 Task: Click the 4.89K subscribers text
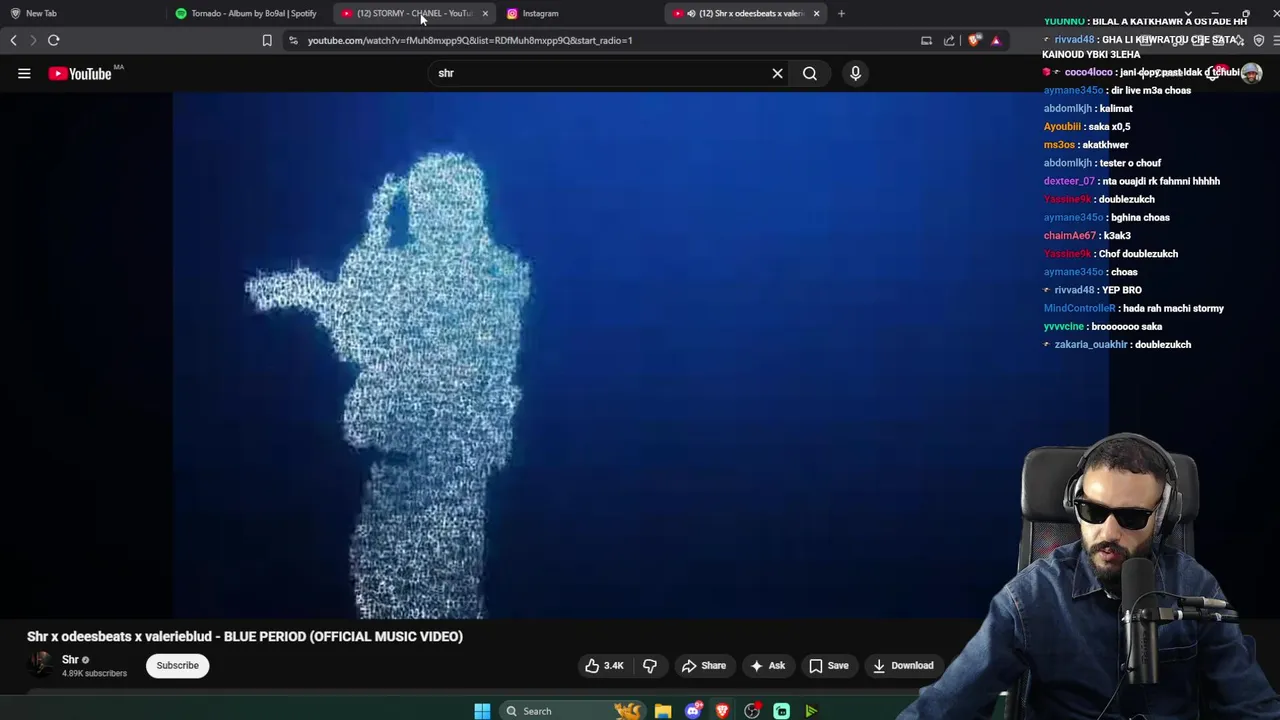point(94,673)
